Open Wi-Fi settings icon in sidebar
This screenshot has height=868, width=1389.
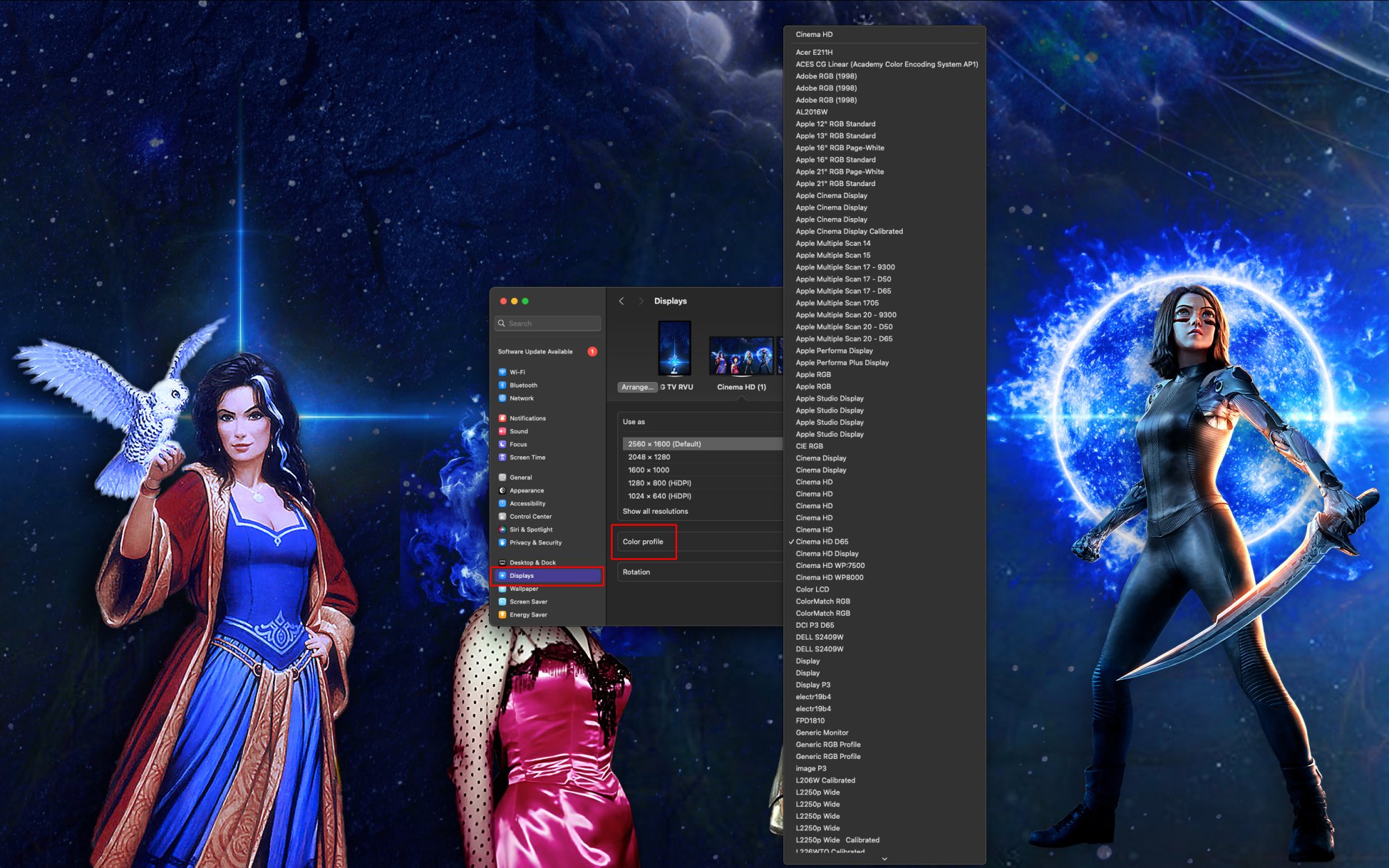coord(502,372)
